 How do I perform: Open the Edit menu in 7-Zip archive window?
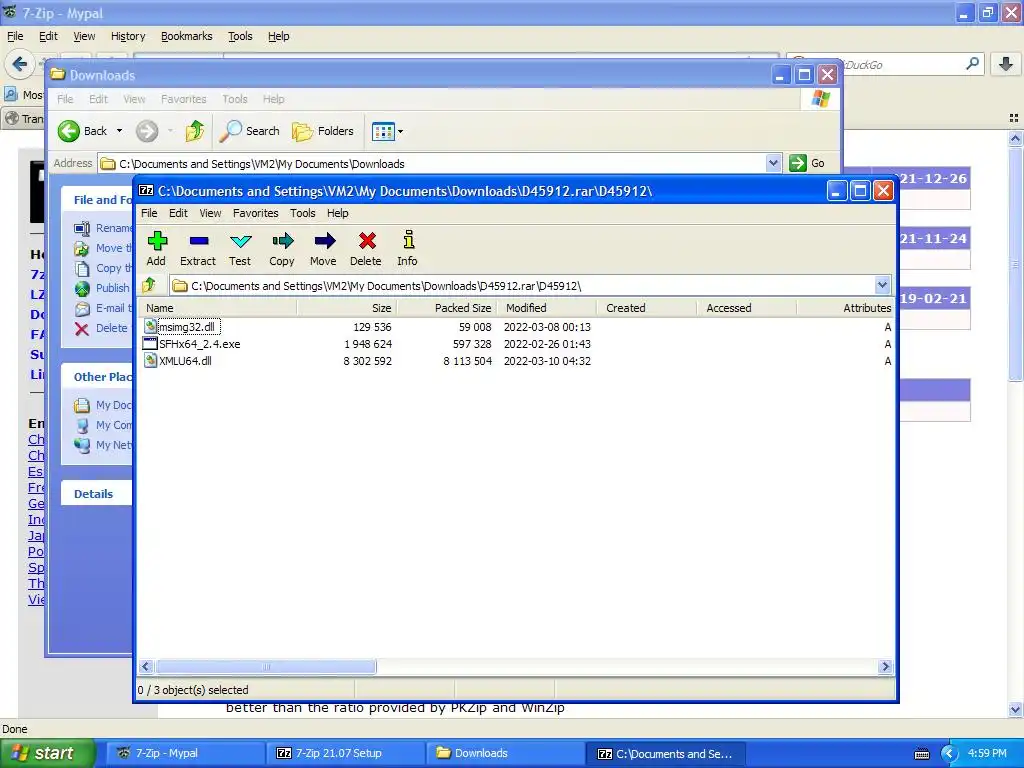178,213
